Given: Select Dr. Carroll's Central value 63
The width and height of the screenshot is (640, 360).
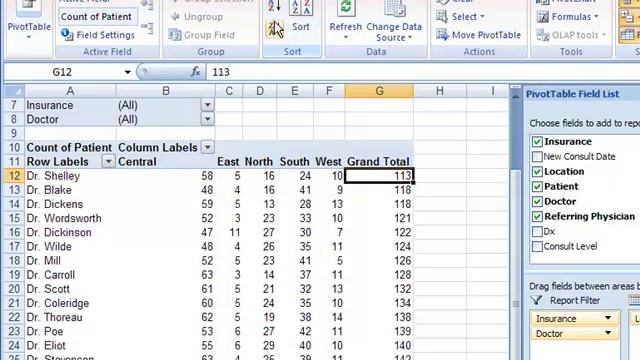Looking at the screenshot, I should [x=166, y=275].
